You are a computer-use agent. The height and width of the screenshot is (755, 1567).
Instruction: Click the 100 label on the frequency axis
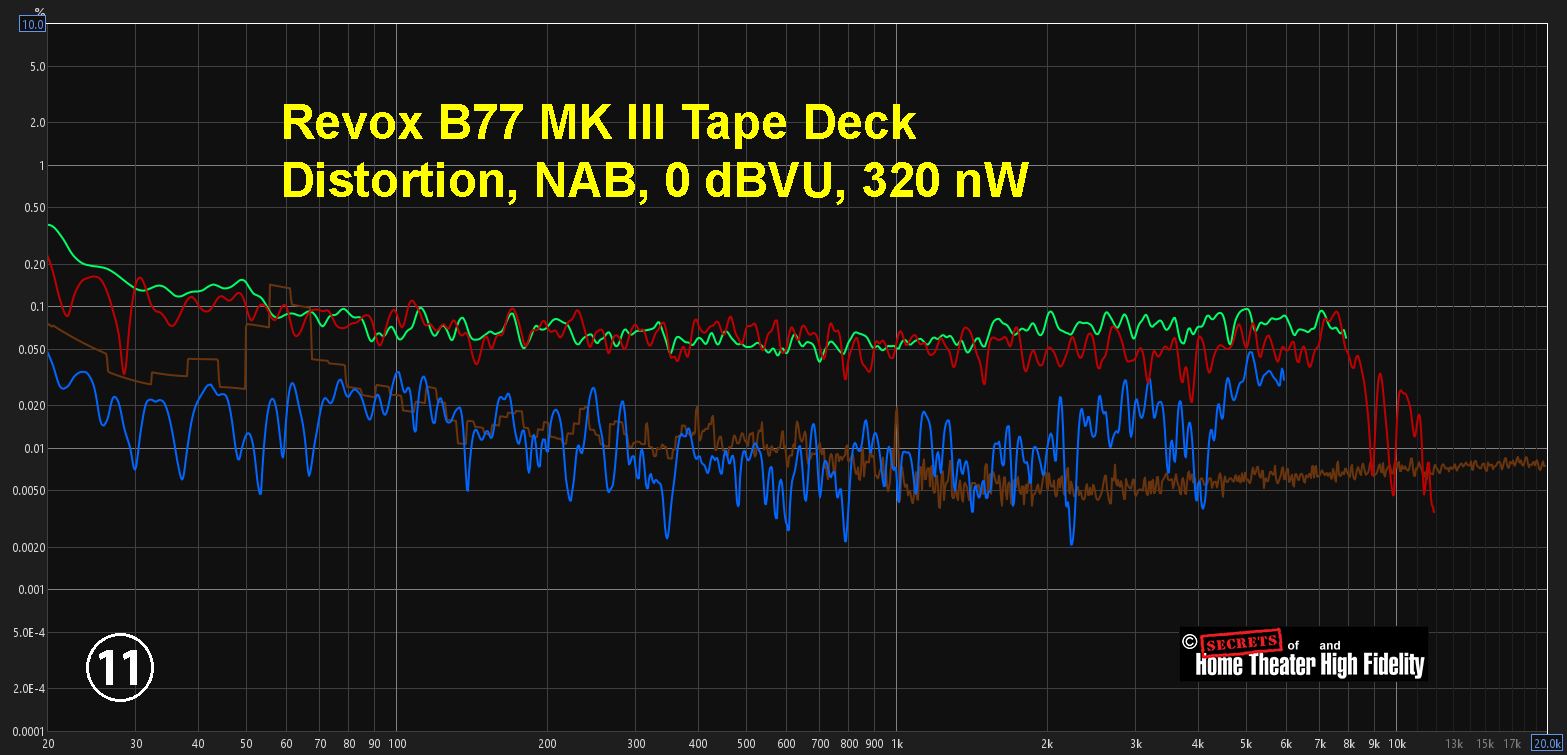click(397, 744)
